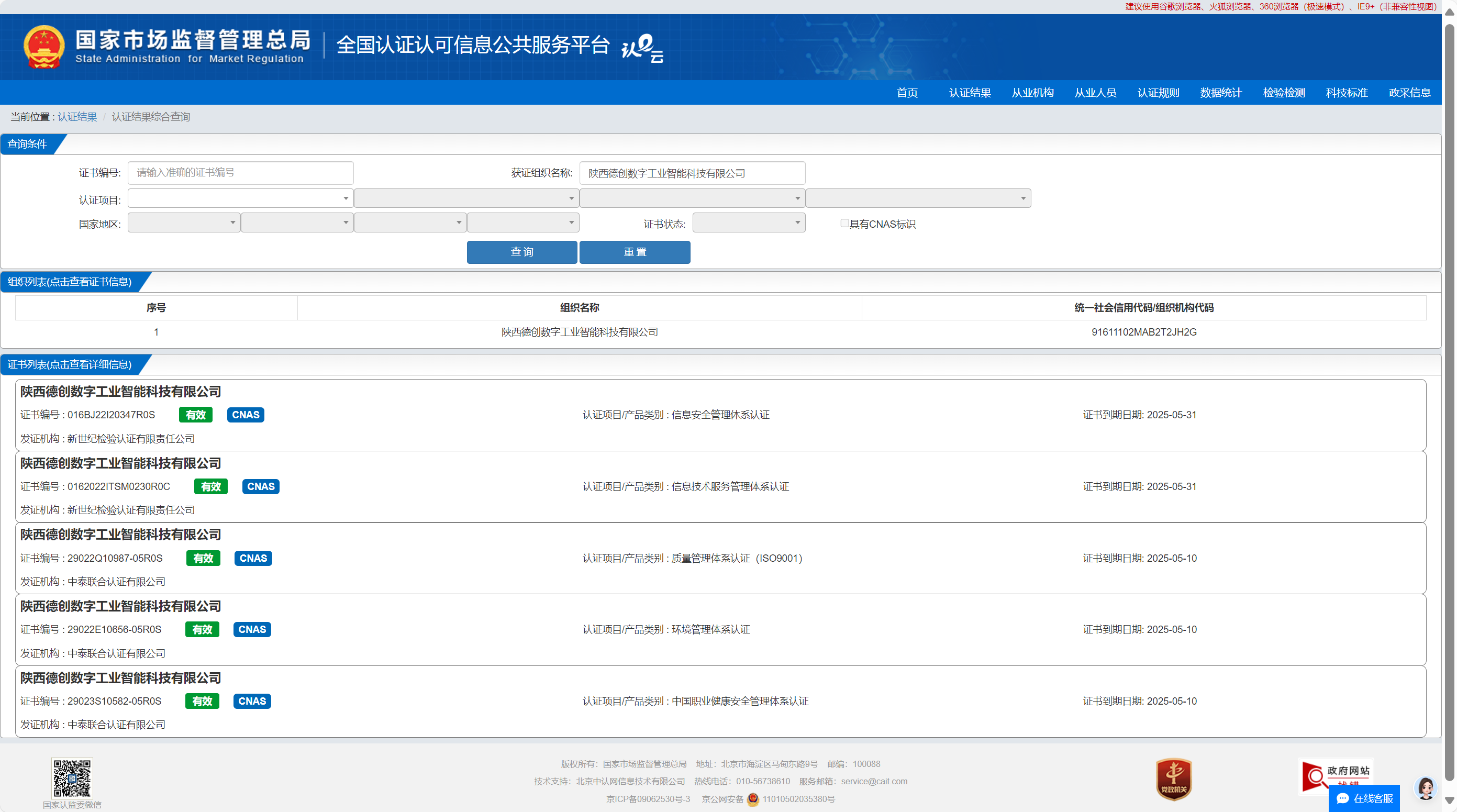Open the second 认证项目 dropdown
The image size is (1457, 812).
coord(466,198)
